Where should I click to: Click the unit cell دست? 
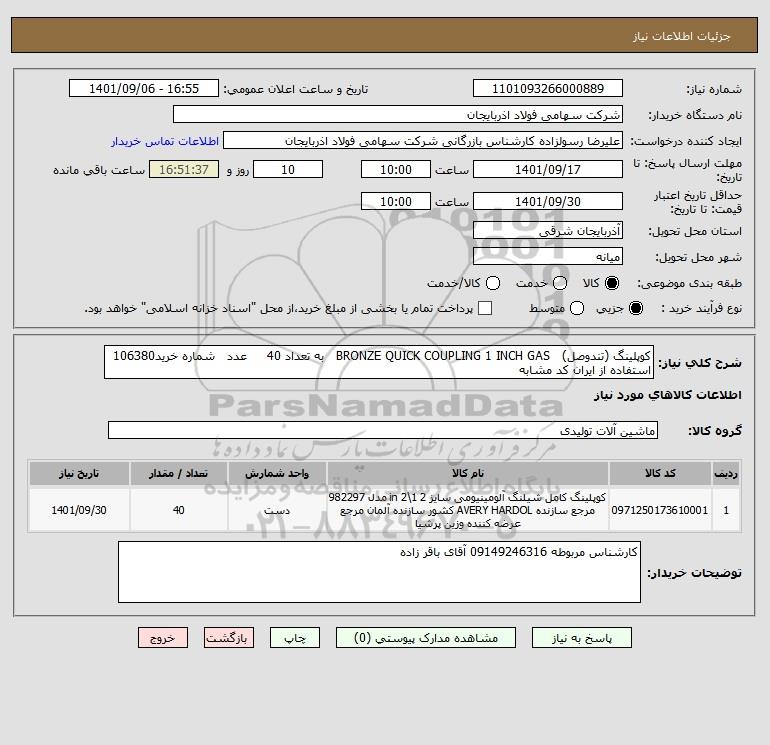tap(277, 510)
